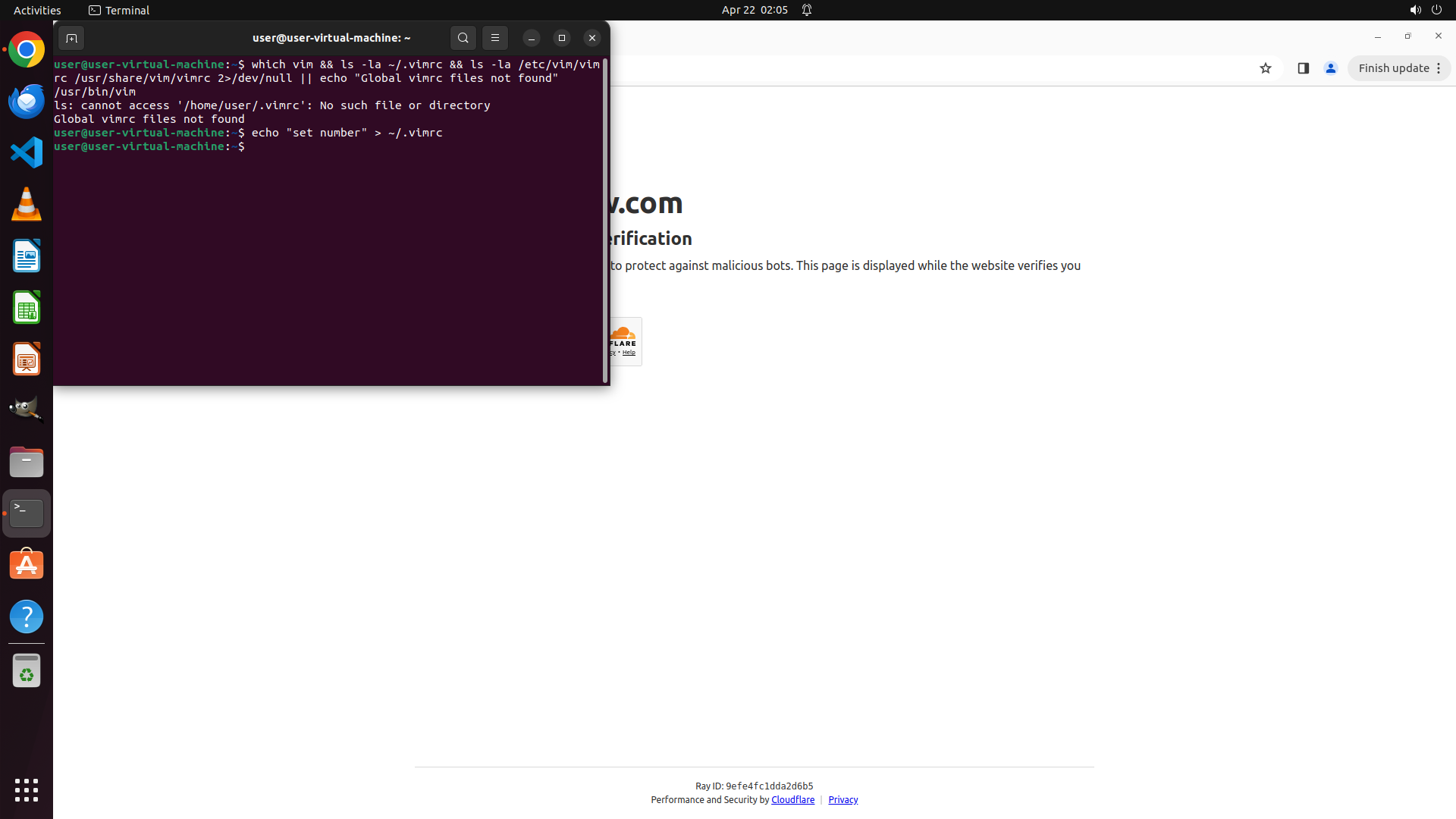The height and width of the screenshot is (819, 1456).
Task: Open the Activities overview
Action: pyautogui.click(x=37, y=10)
